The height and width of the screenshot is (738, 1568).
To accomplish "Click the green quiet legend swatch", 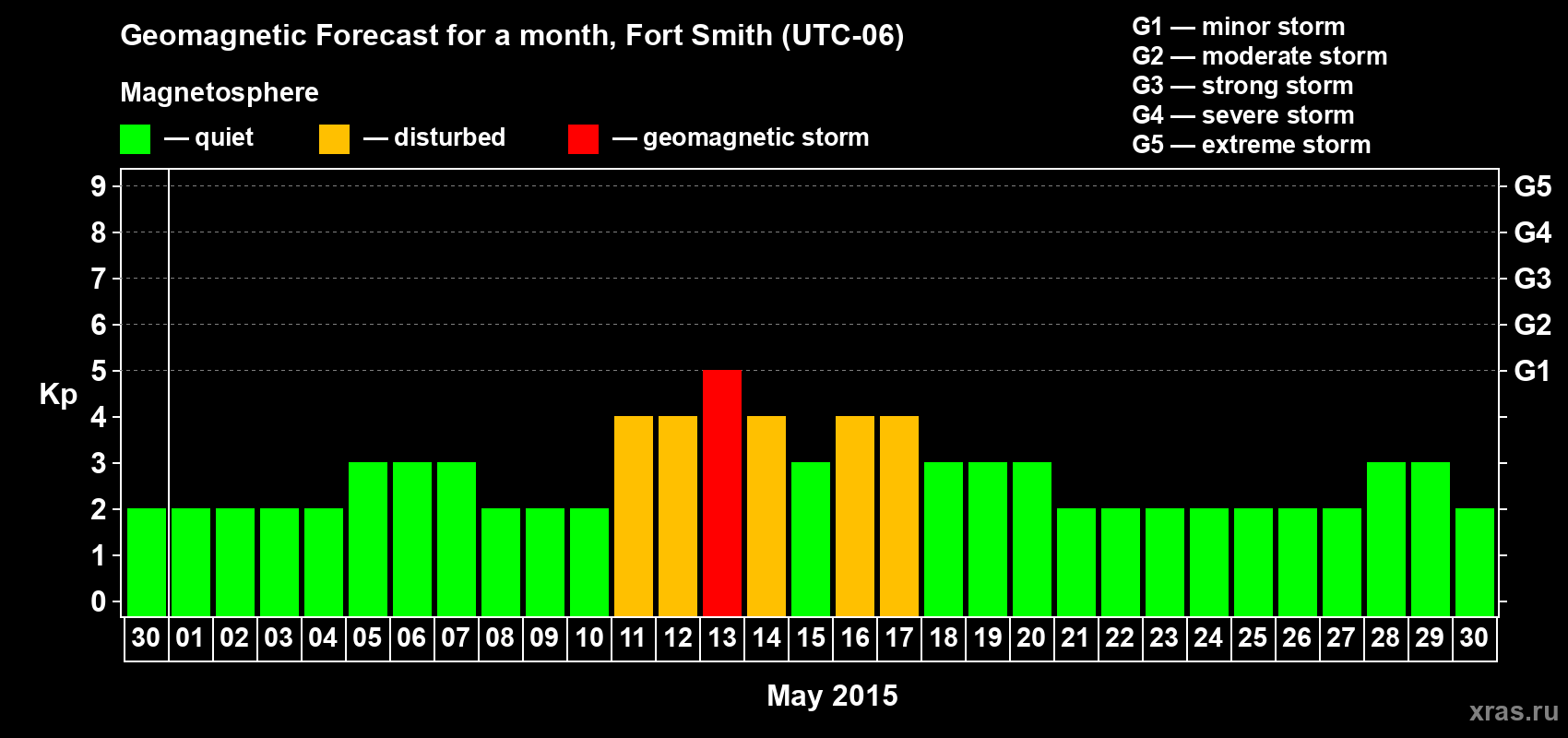I will tap(135, 139).
